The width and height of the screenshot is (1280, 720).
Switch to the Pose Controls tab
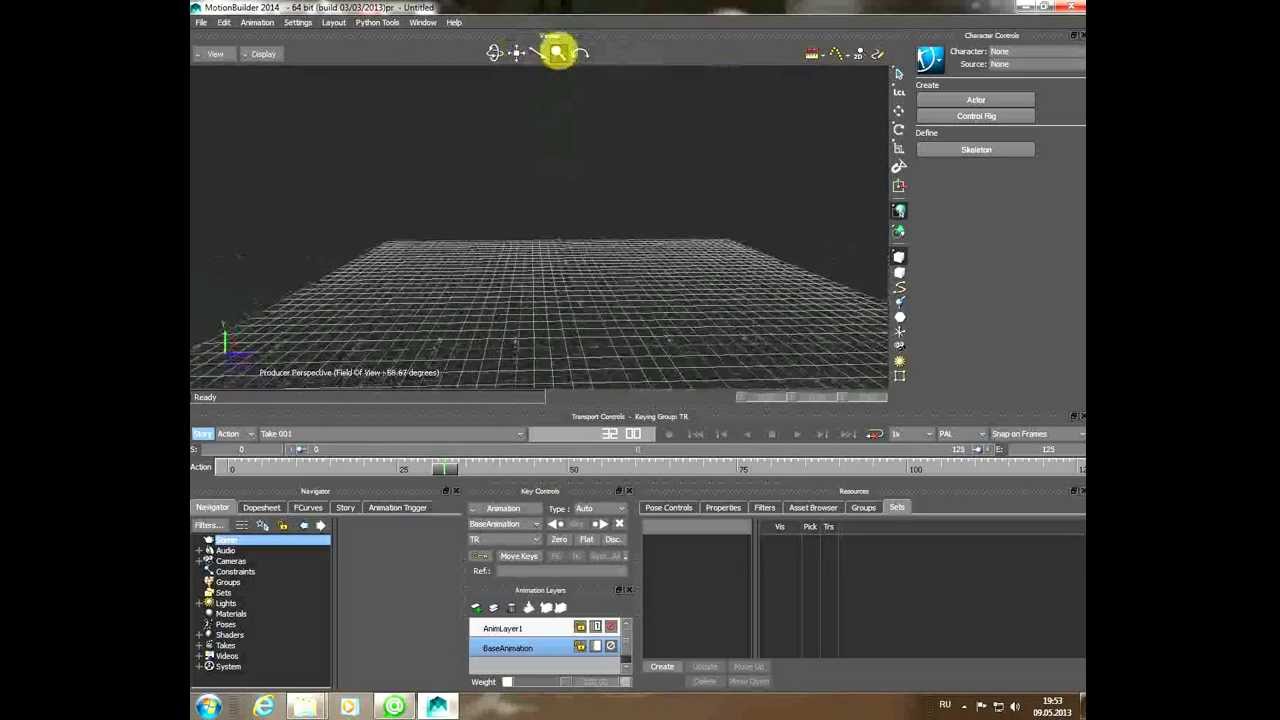click(x=668, y=508)
